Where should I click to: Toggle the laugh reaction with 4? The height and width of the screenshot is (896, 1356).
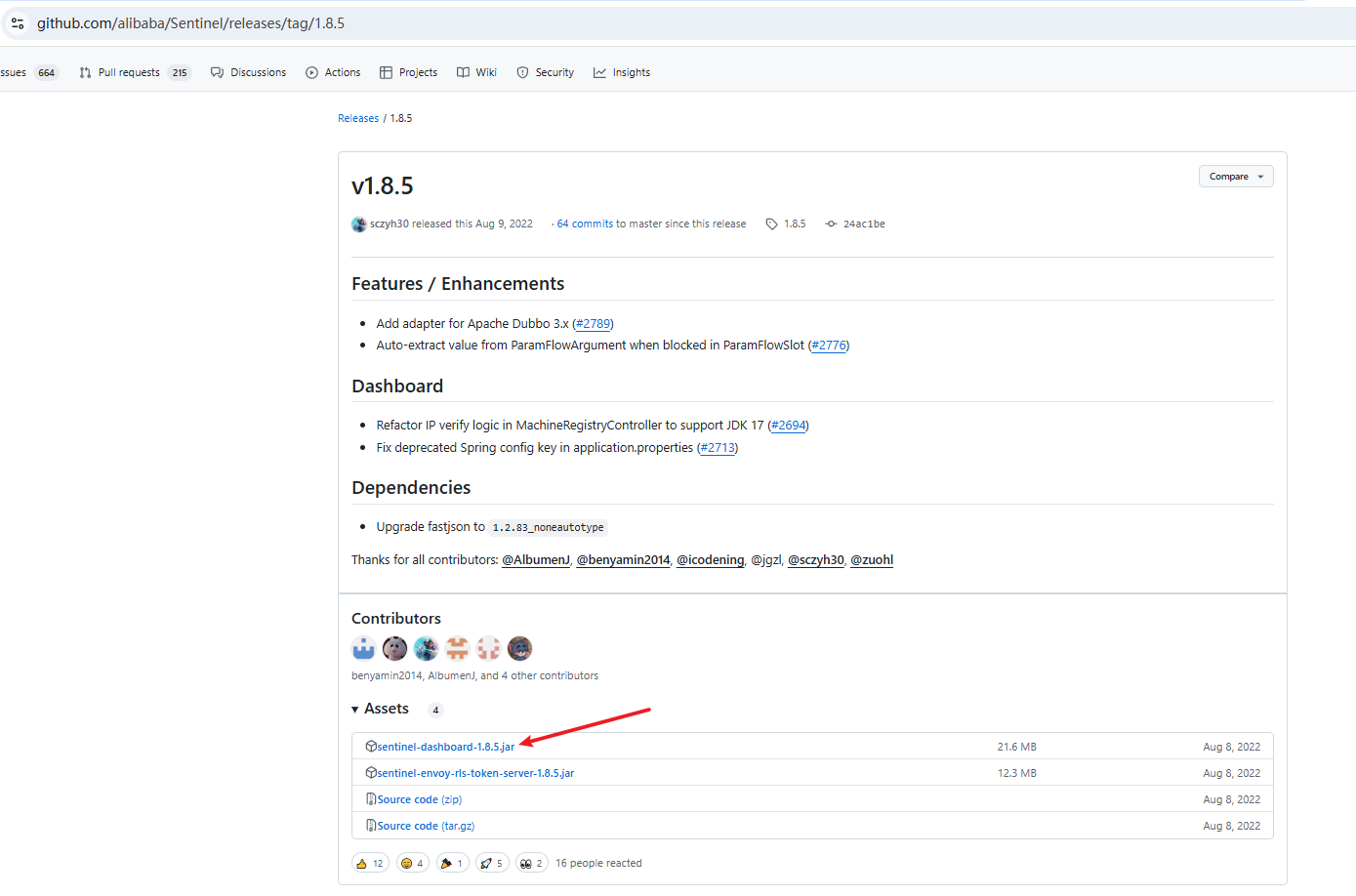point(413,863)
